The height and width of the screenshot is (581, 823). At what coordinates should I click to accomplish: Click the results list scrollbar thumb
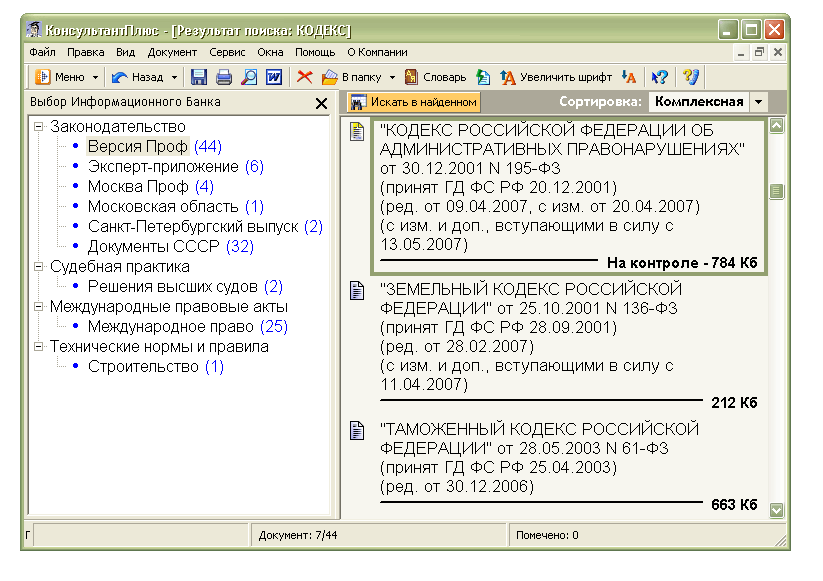pos(776,192)
